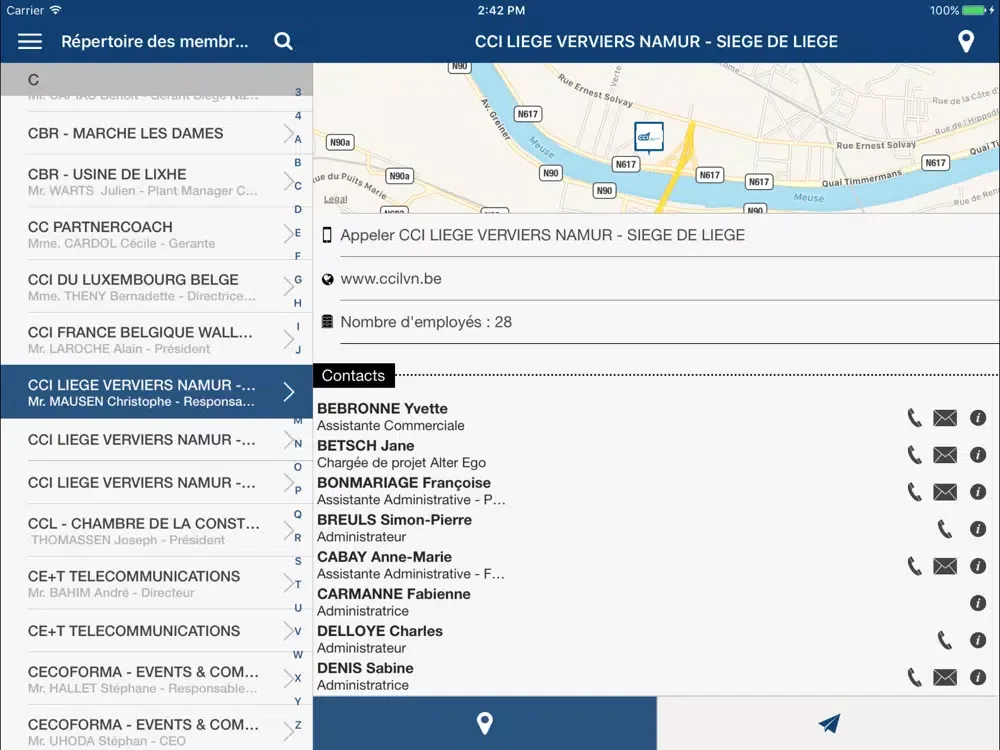Call CABAY Anne-Marie phone icon
Viewport: 1000px width, 750px height.
915,566
